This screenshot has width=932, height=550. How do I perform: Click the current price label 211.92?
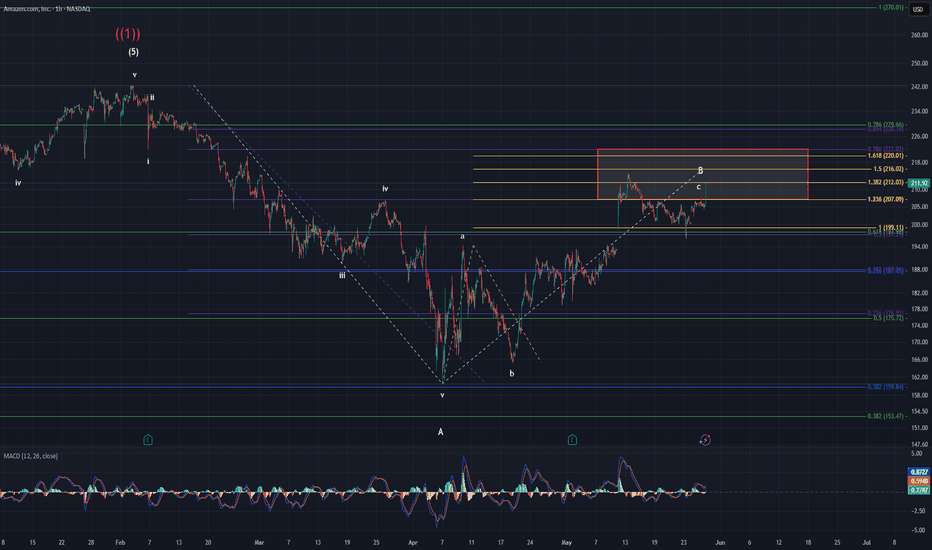point(919,184)
